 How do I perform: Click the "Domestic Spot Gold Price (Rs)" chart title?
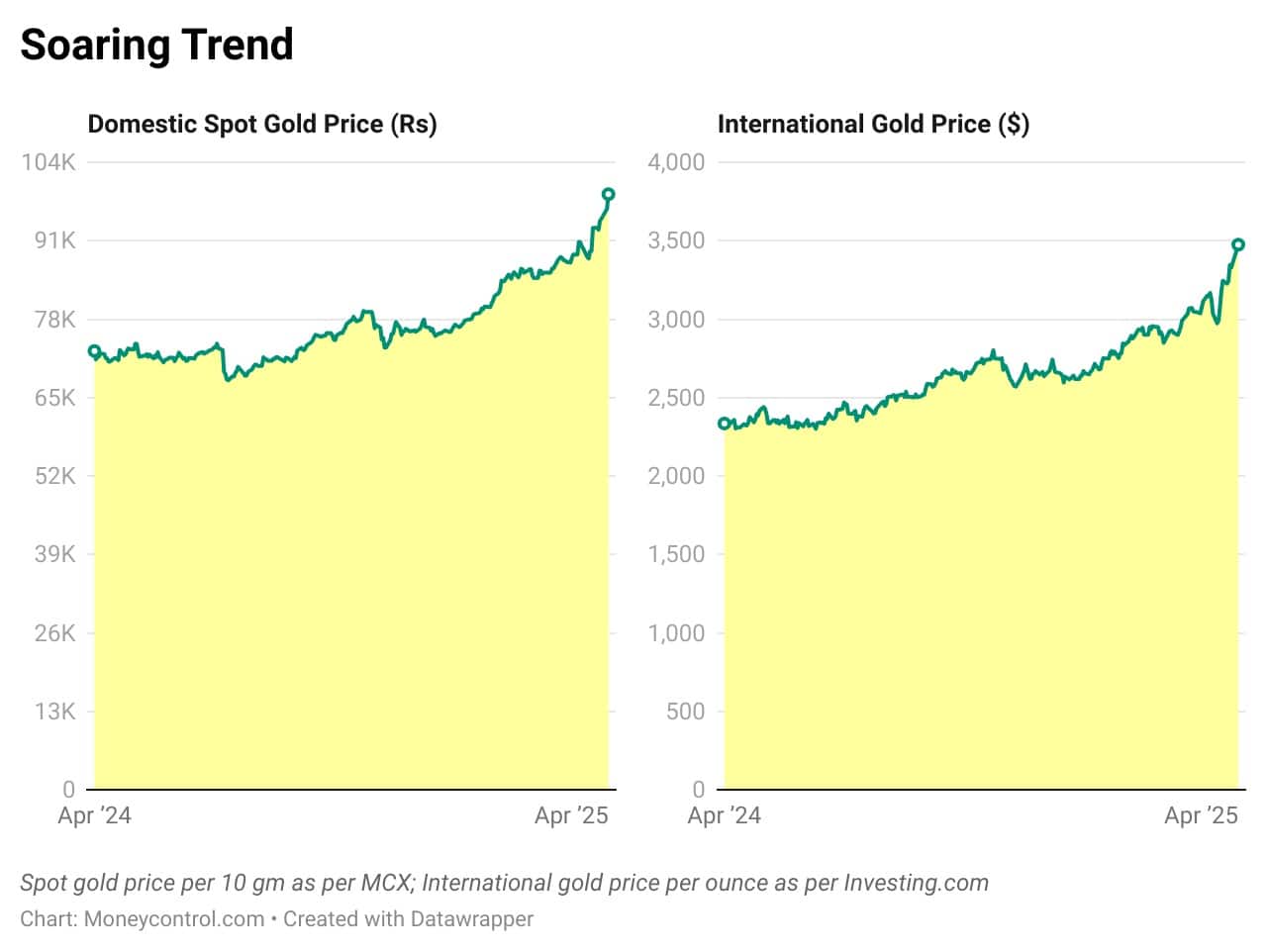262,124
